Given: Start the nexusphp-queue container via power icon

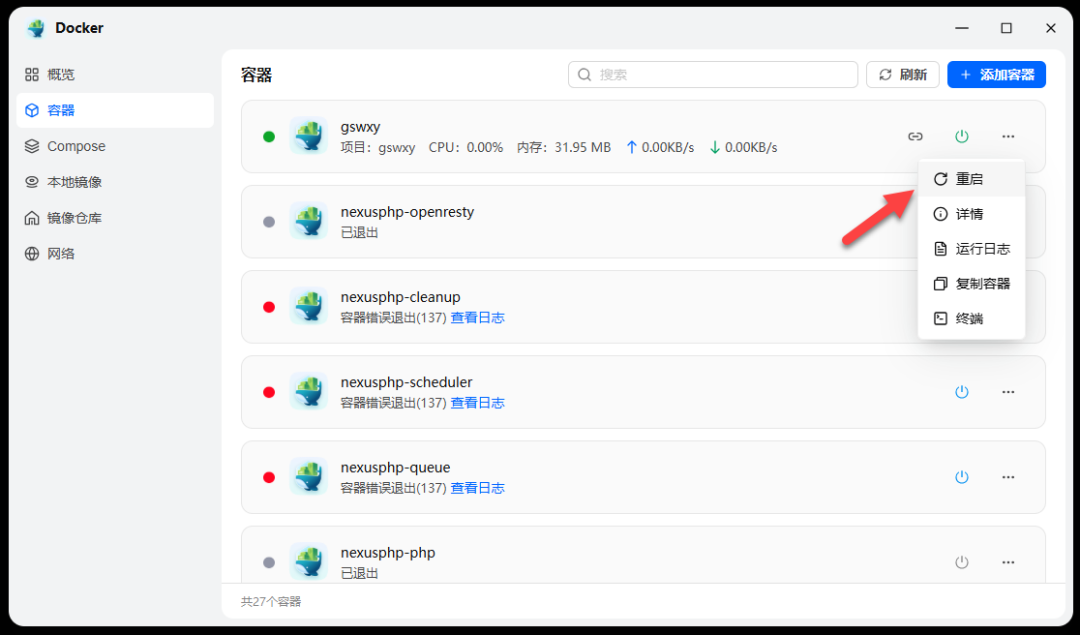Looking at the screenshot, I should pyautogui.click(x=962, y=477).
